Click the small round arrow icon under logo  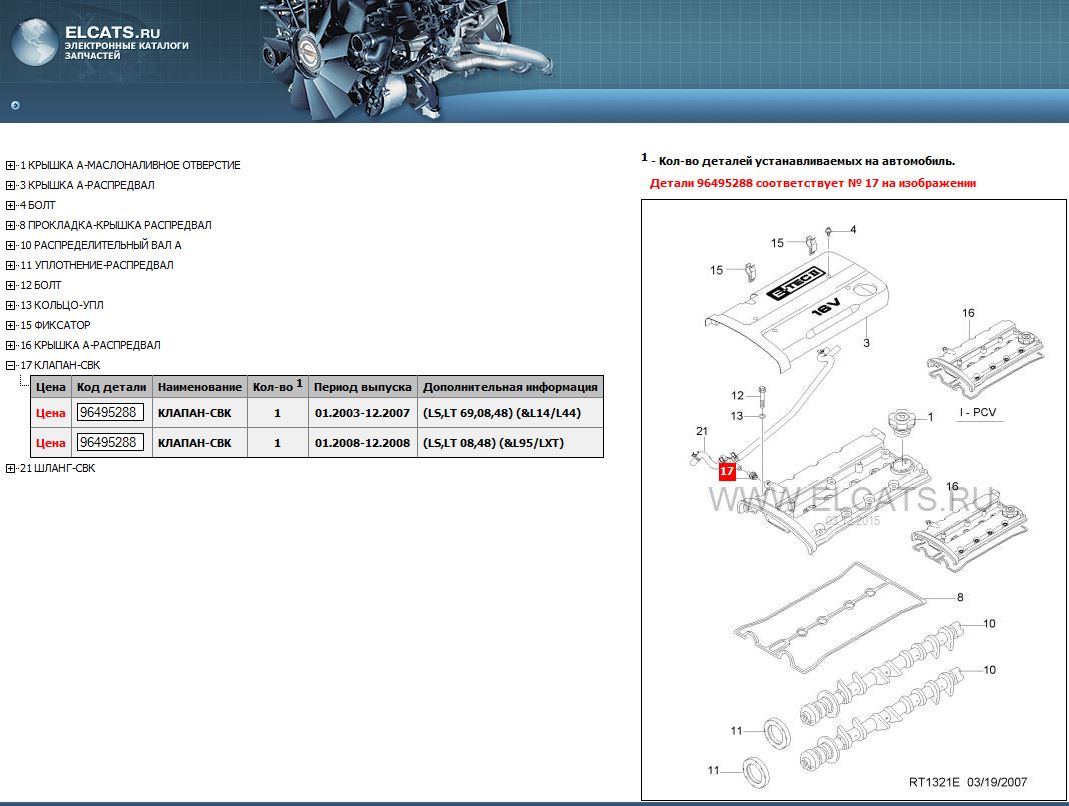point(15,106)
